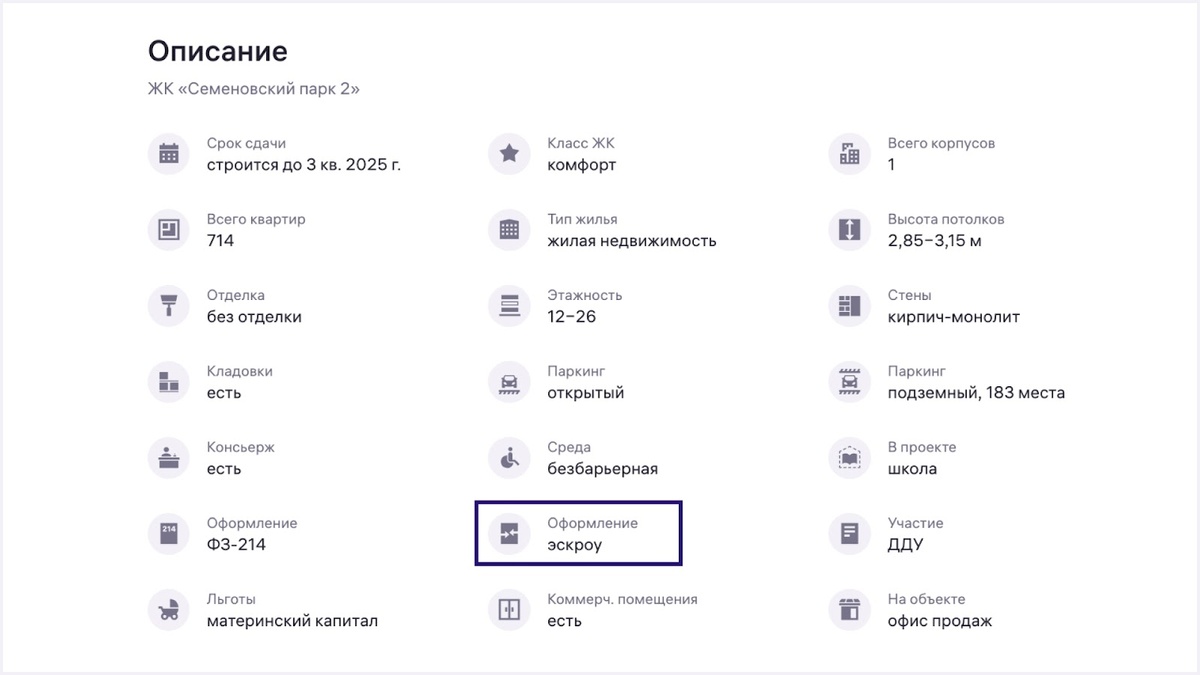The width and height of the screenshot is (1200, 675).
Task: Click the floors icon next to Этажность
Action: coord(508,306)
